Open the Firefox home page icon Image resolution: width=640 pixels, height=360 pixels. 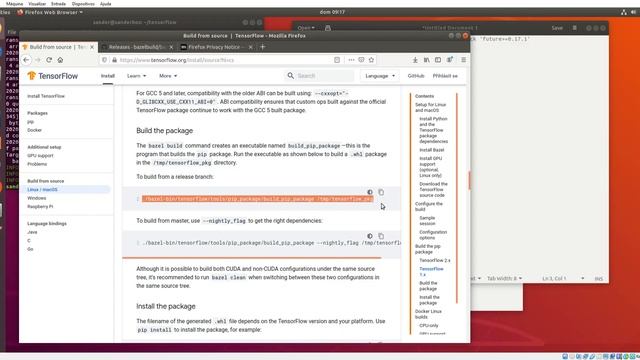click(x=60, y=60)
